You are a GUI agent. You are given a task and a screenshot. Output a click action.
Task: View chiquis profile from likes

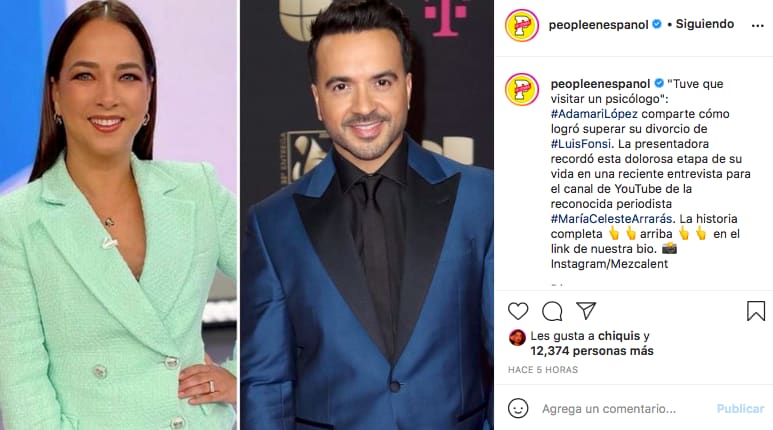pyautogui.click(x=619, y=336)
